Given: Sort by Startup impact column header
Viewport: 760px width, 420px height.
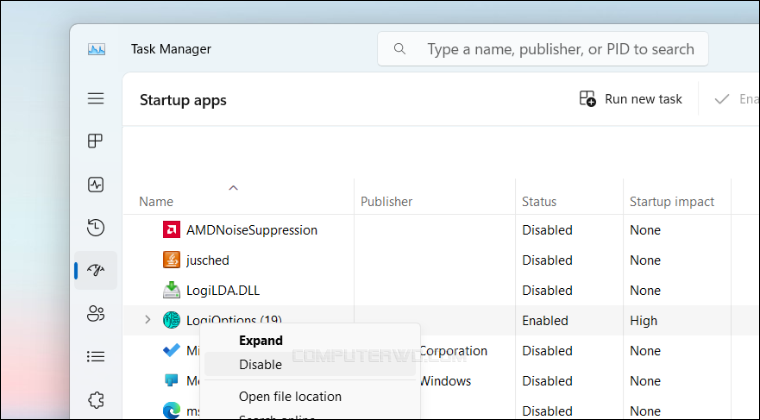Looking at the screenshot, I should pyautogui.click(x=672, y=202).
